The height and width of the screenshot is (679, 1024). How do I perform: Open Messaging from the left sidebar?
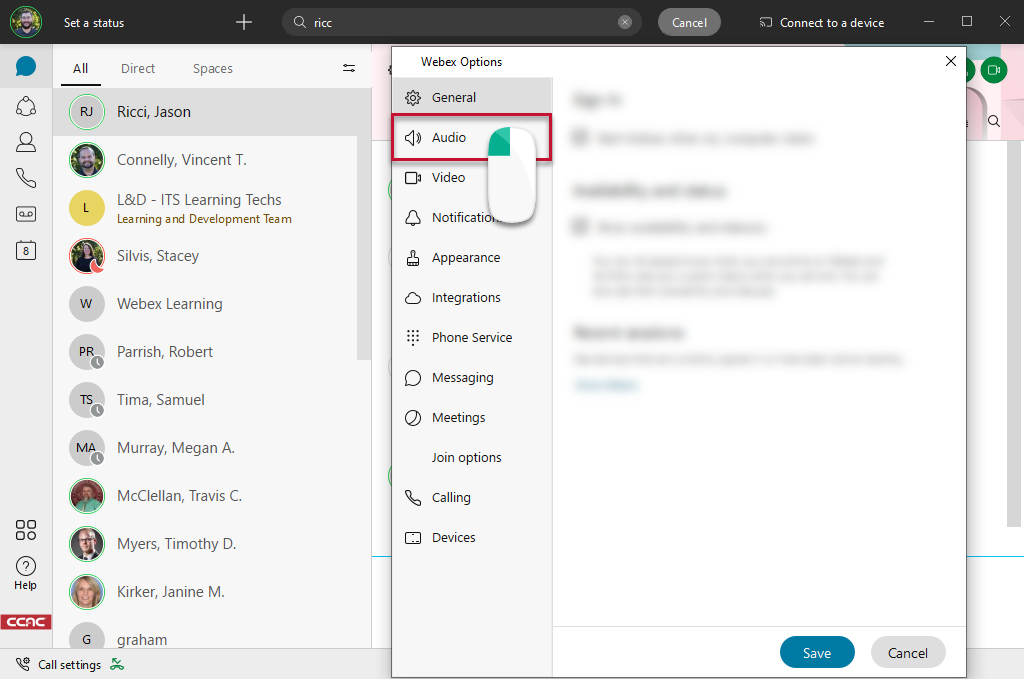point(26,66)
